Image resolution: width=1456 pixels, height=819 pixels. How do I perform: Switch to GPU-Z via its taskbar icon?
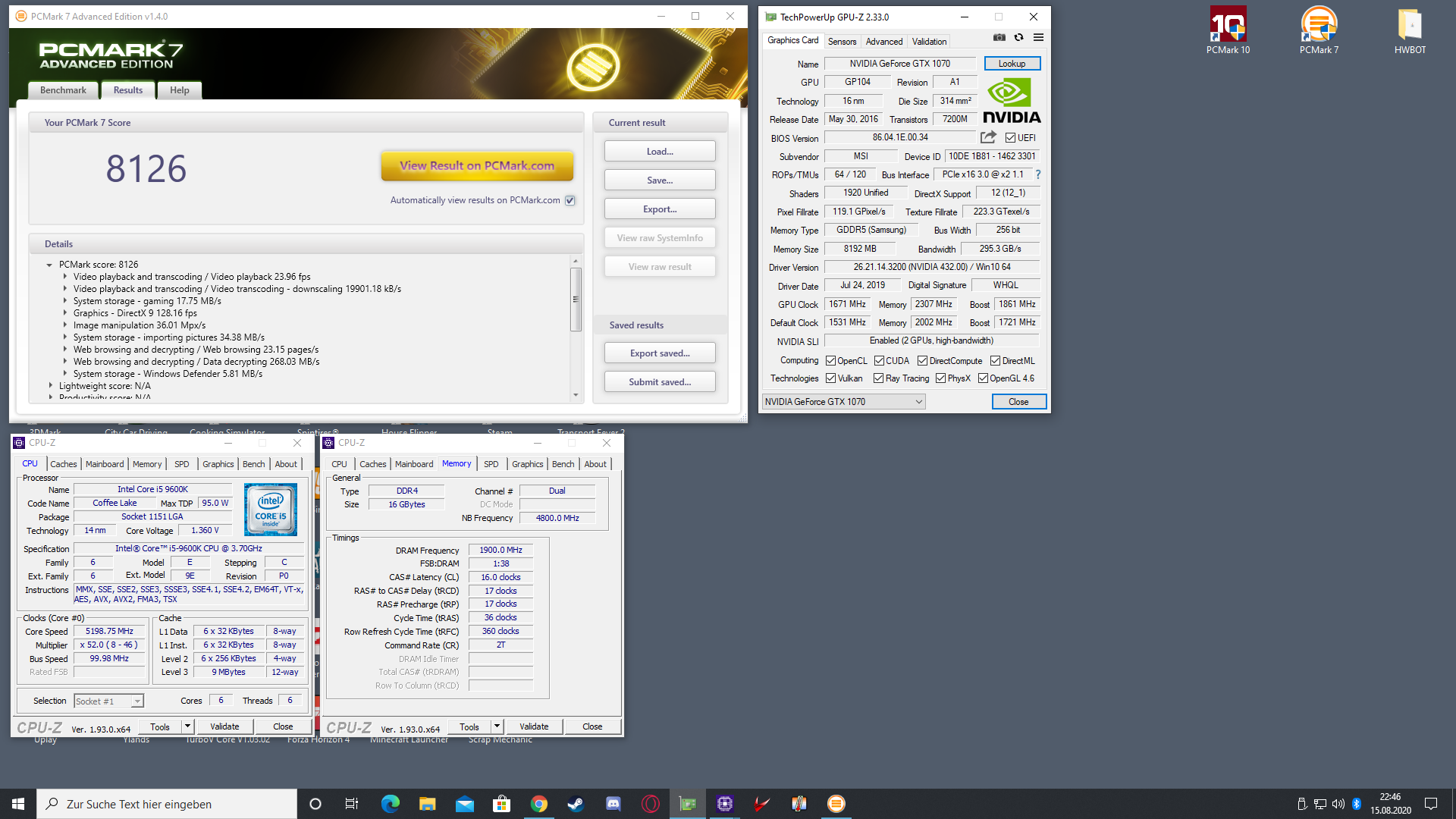point(687,804)
